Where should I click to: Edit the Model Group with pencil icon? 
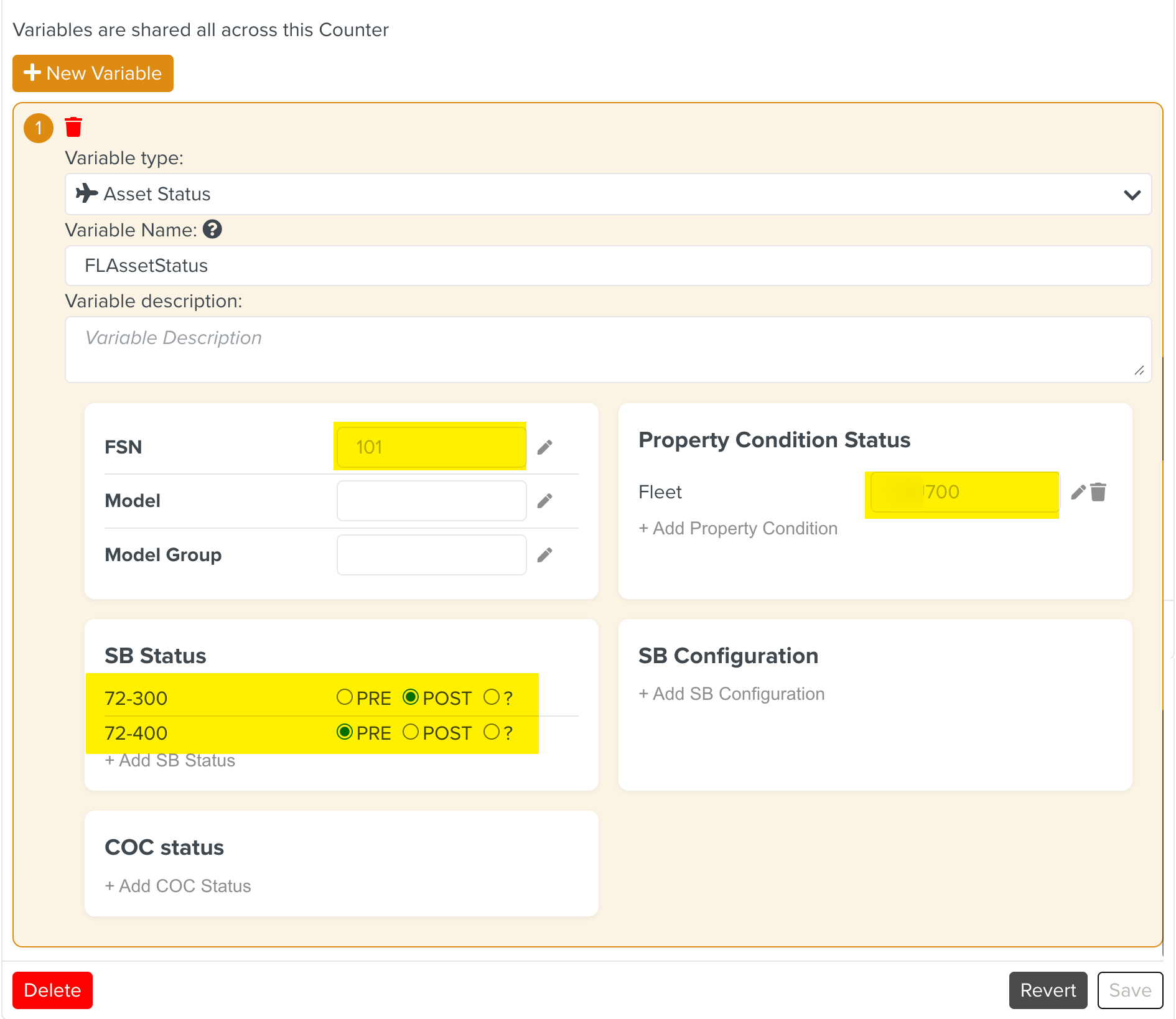(x=545, y=555)
